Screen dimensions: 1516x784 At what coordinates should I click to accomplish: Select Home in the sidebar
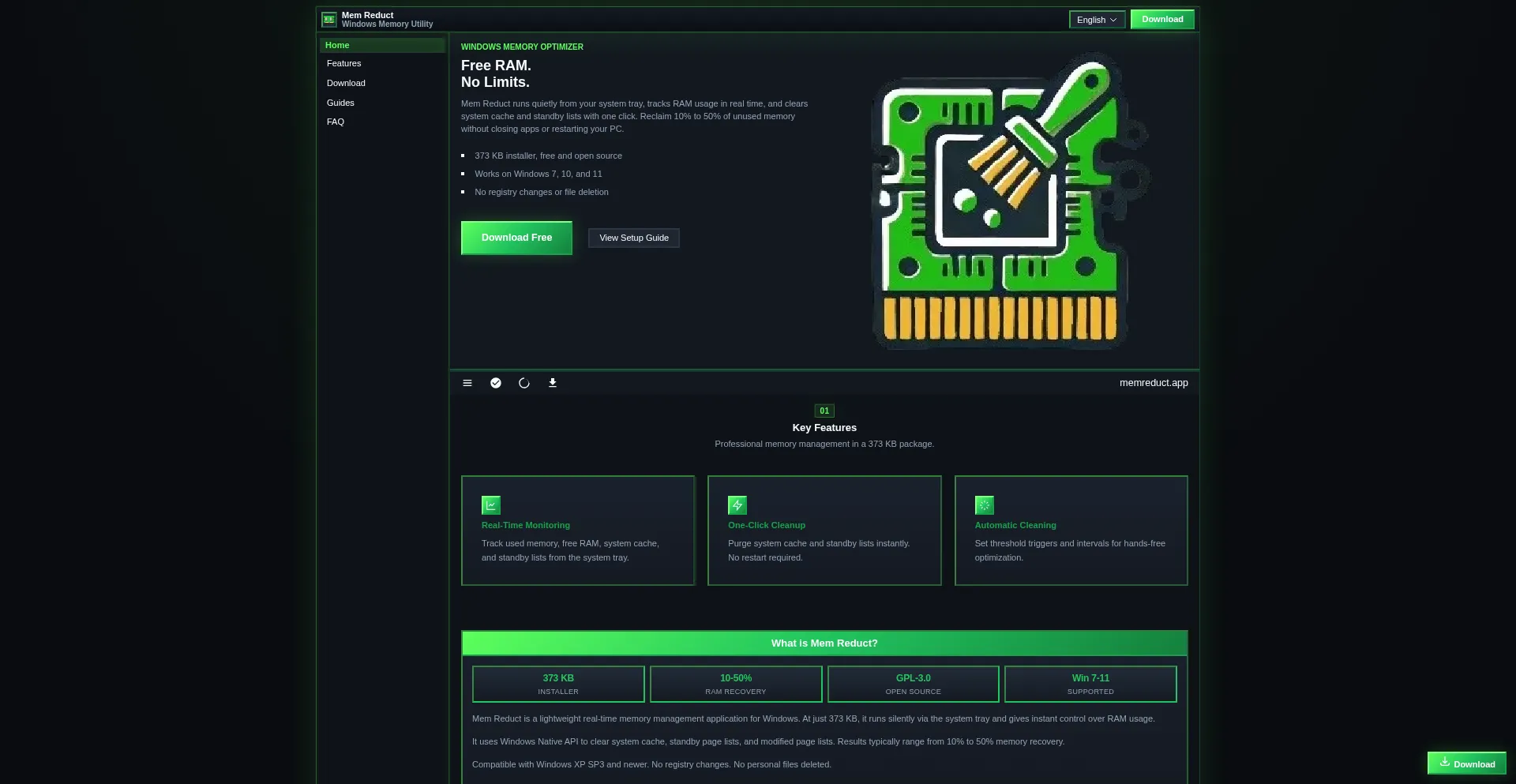pos(382,45)
